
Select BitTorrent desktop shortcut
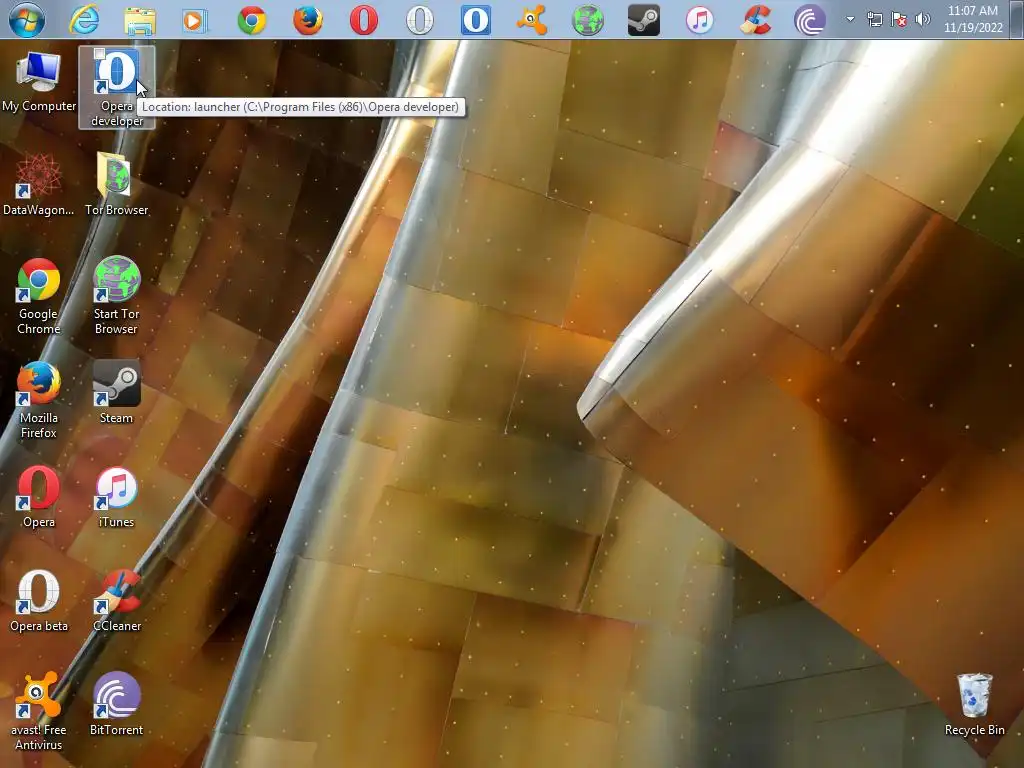pos(116,704)
